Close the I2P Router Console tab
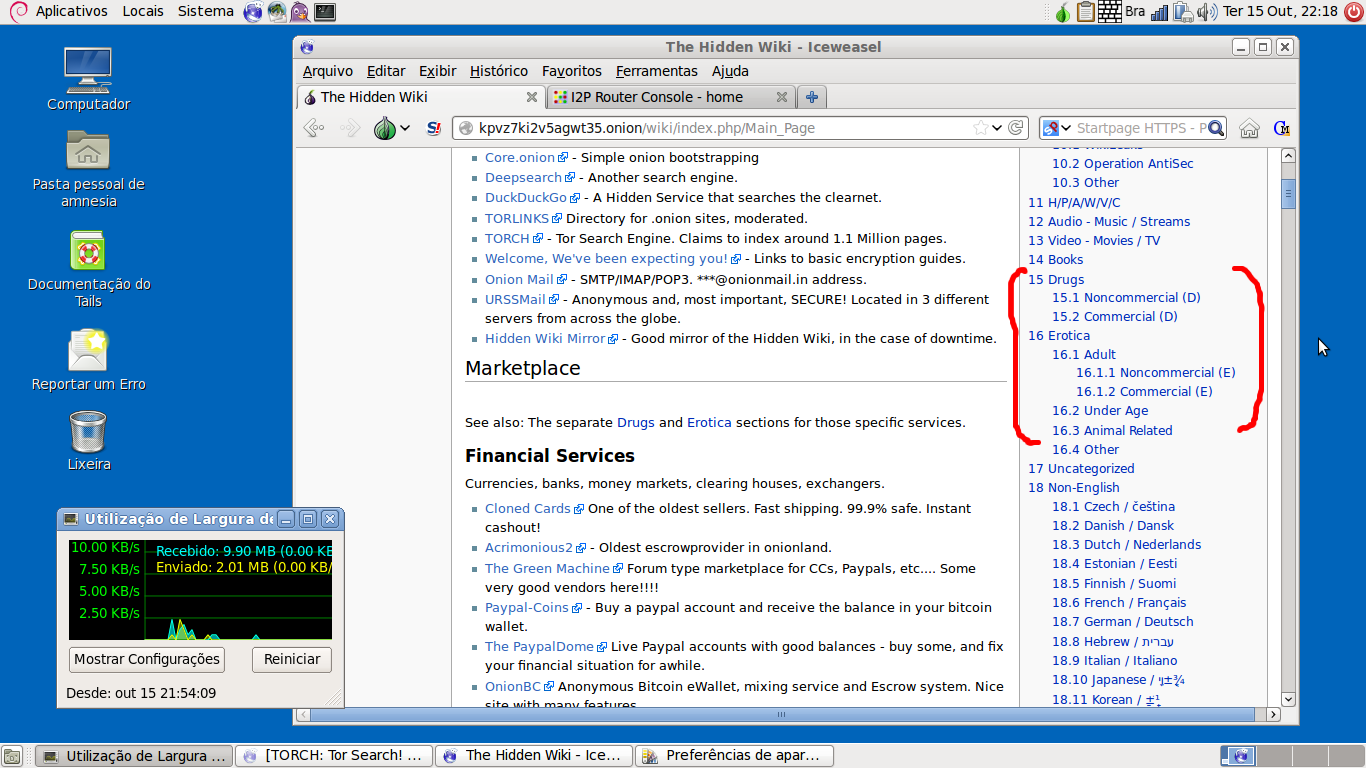 [780, 97]
